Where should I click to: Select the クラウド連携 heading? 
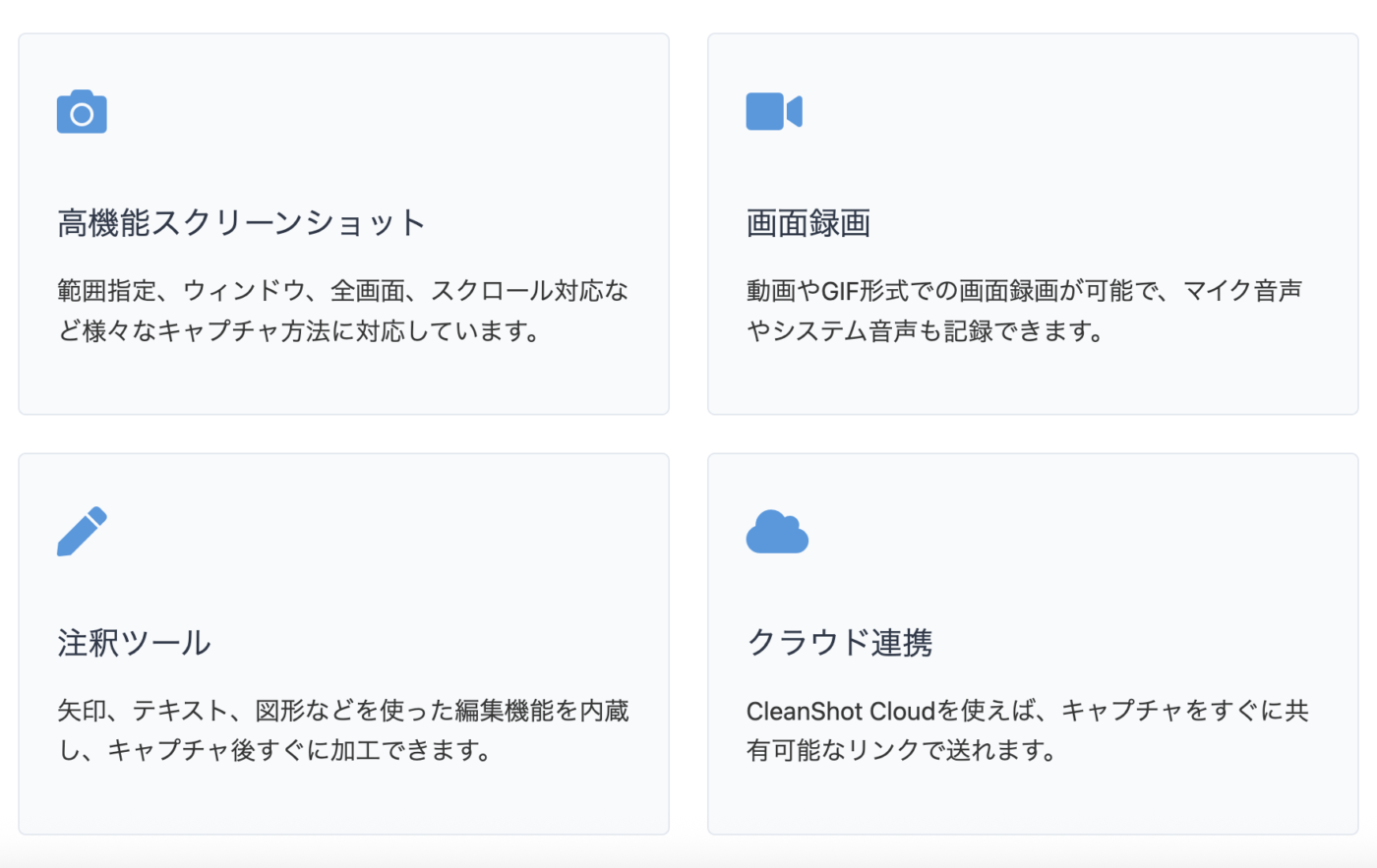pyautogui.click(x=840, y=643)
